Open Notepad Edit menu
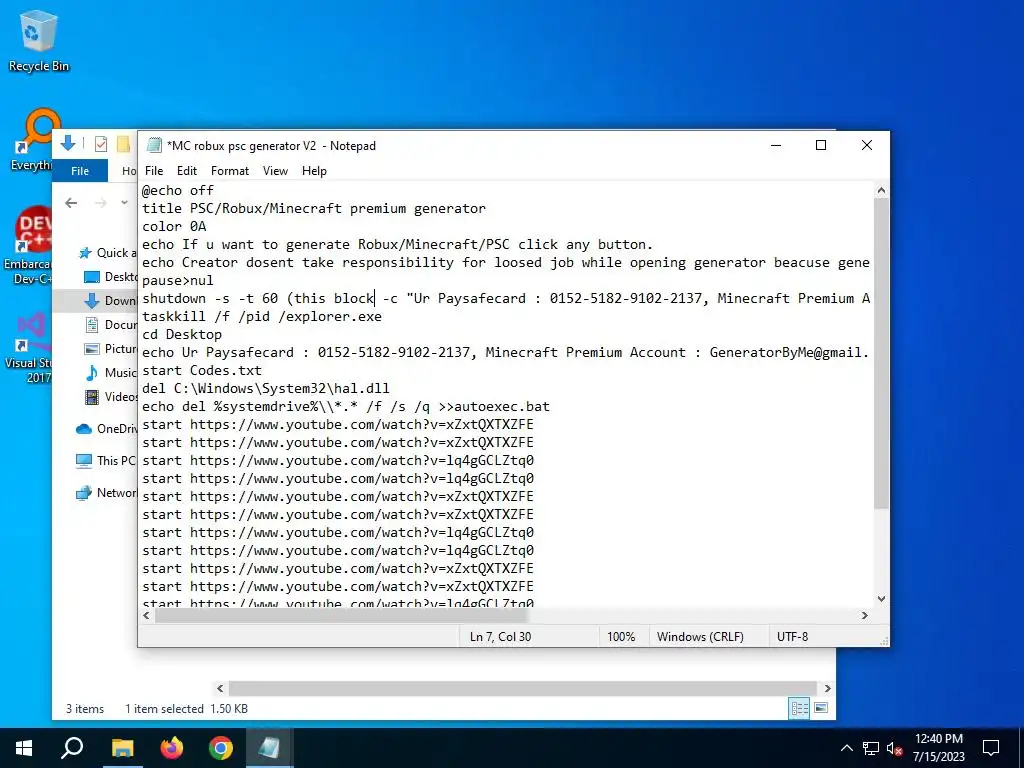Image resolution: width=1024 pixels, height=768 pixels. tap(187, 170)
